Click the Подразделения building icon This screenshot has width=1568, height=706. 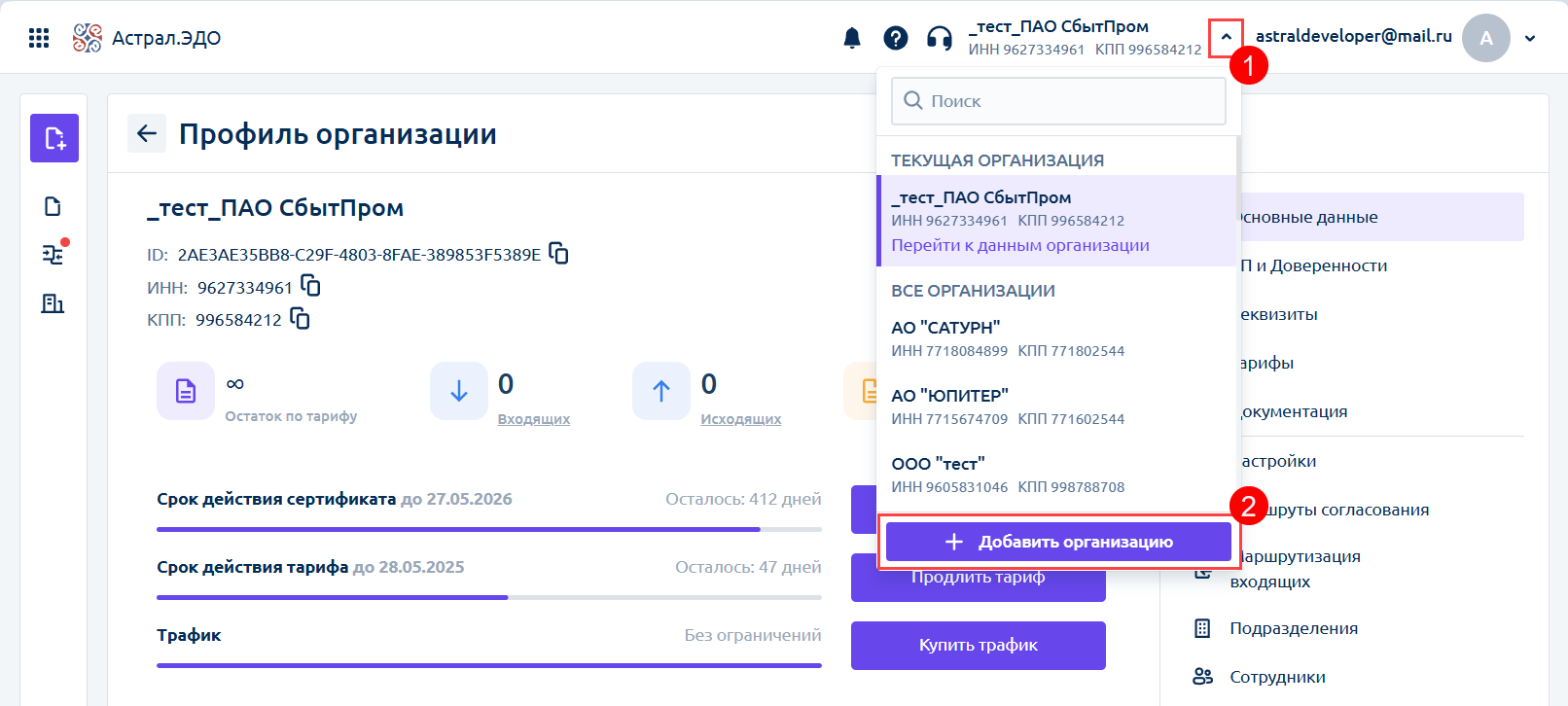point(1202,628)
